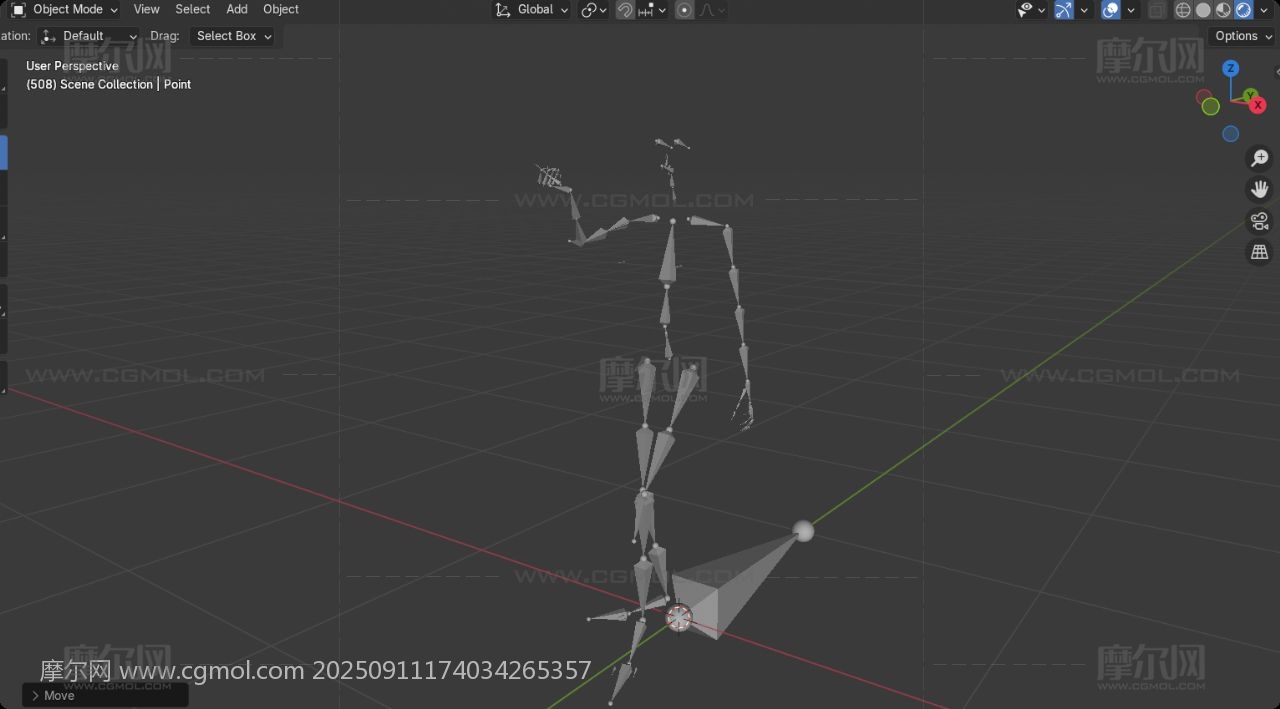Viewport: 1280px width, 709px height.
Task: Toggle the Show Gizmo button
Action: (1064, 10)
